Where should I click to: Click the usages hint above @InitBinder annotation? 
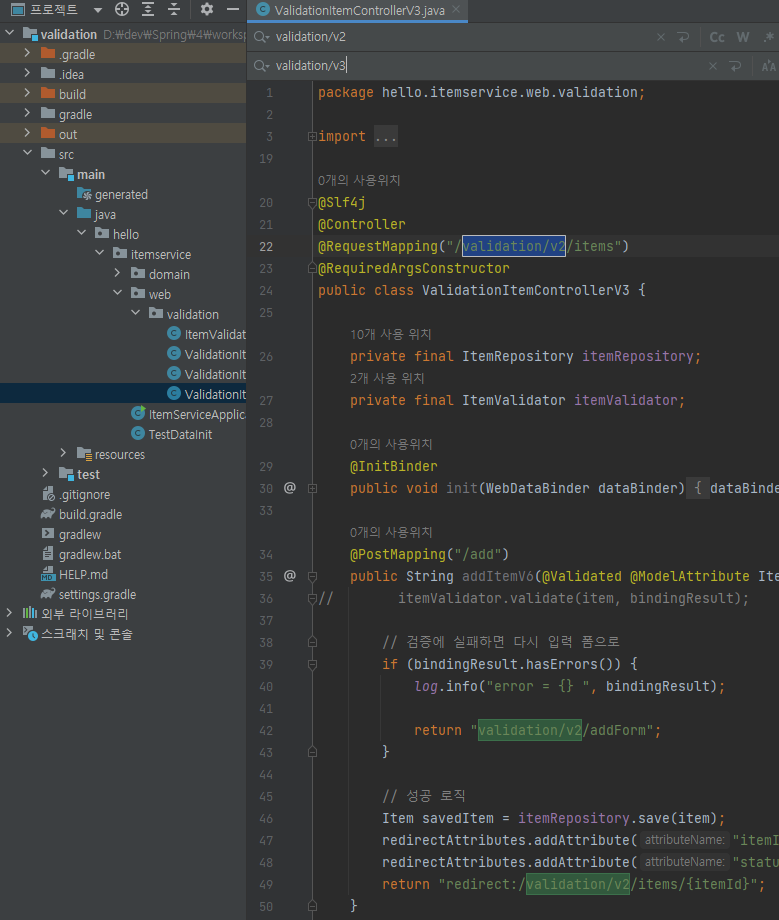tap(391, 444)
